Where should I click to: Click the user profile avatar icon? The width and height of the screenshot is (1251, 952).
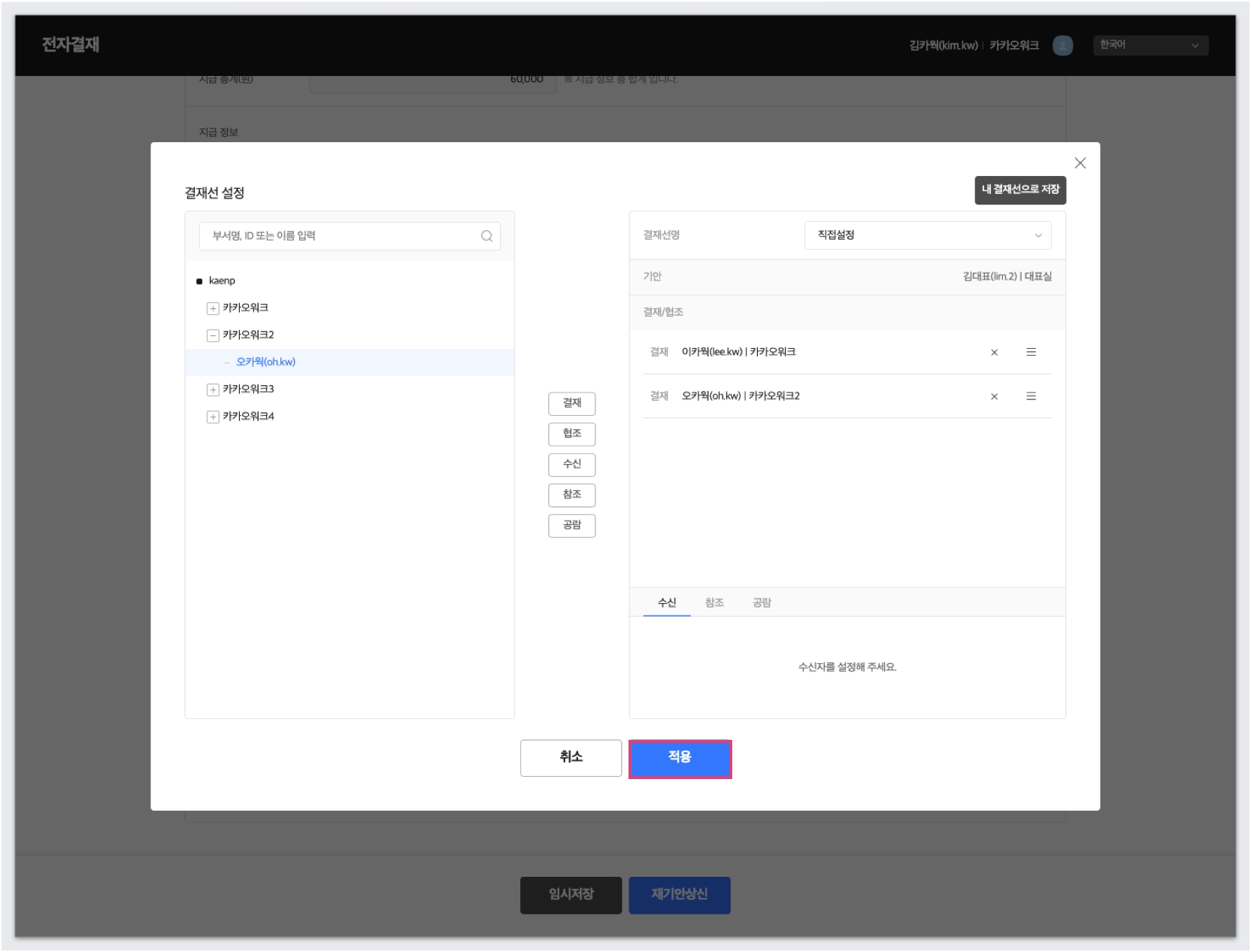tap(1062, 46)
